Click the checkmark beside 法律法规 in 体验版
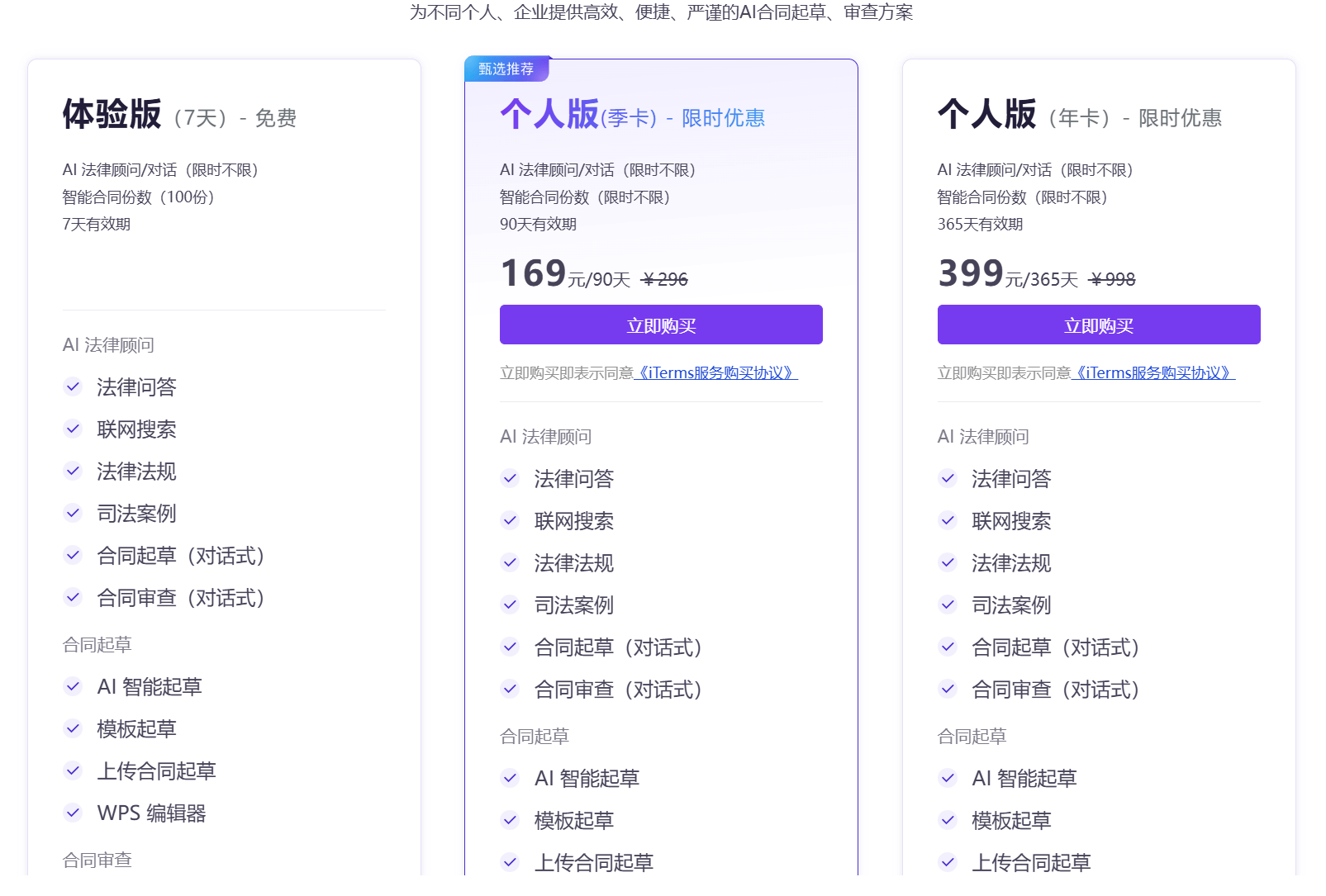The height and width of the screenshot is (896, 1326). pos(73,471)
